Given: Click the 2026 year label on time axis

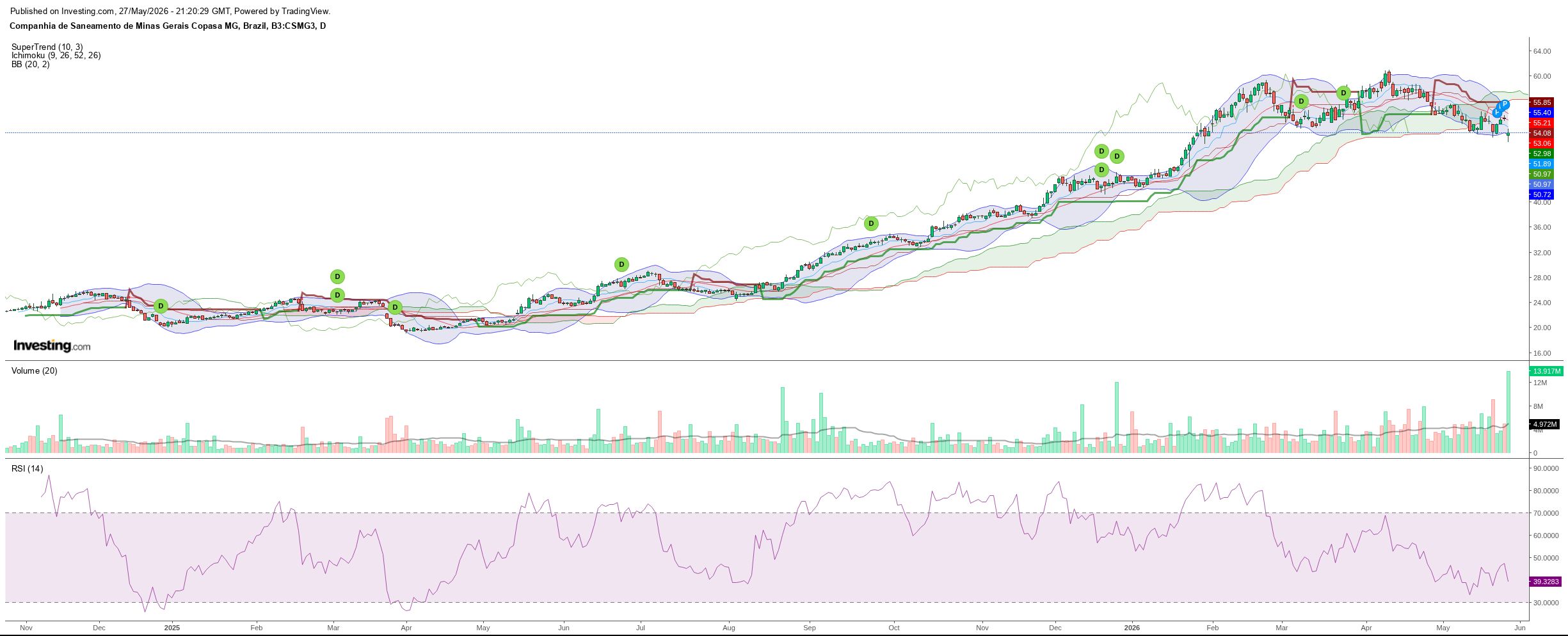Looking at the screenshot, I should (x=1132, y=628).
